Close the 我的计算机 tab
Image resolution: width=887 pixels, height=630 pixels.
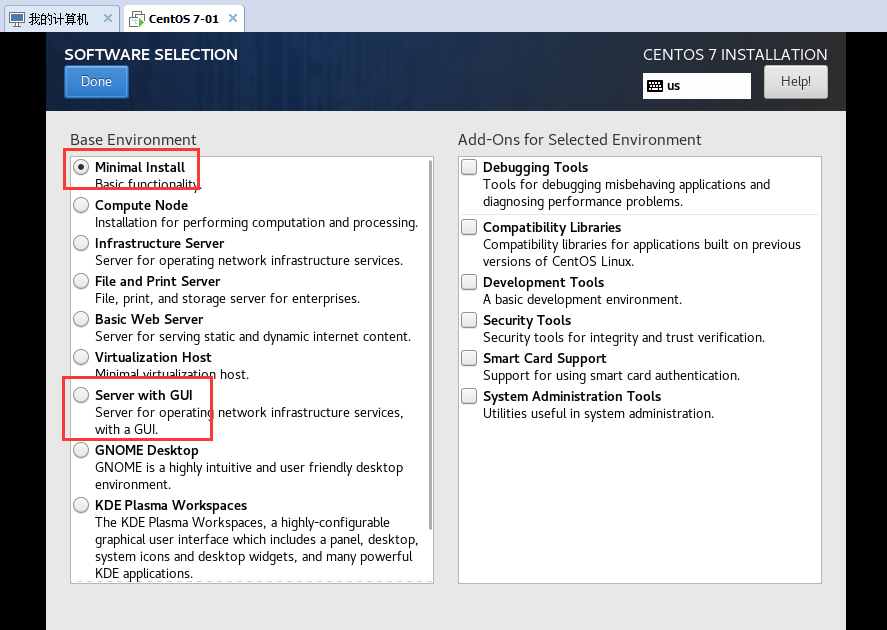click(107, 19)
